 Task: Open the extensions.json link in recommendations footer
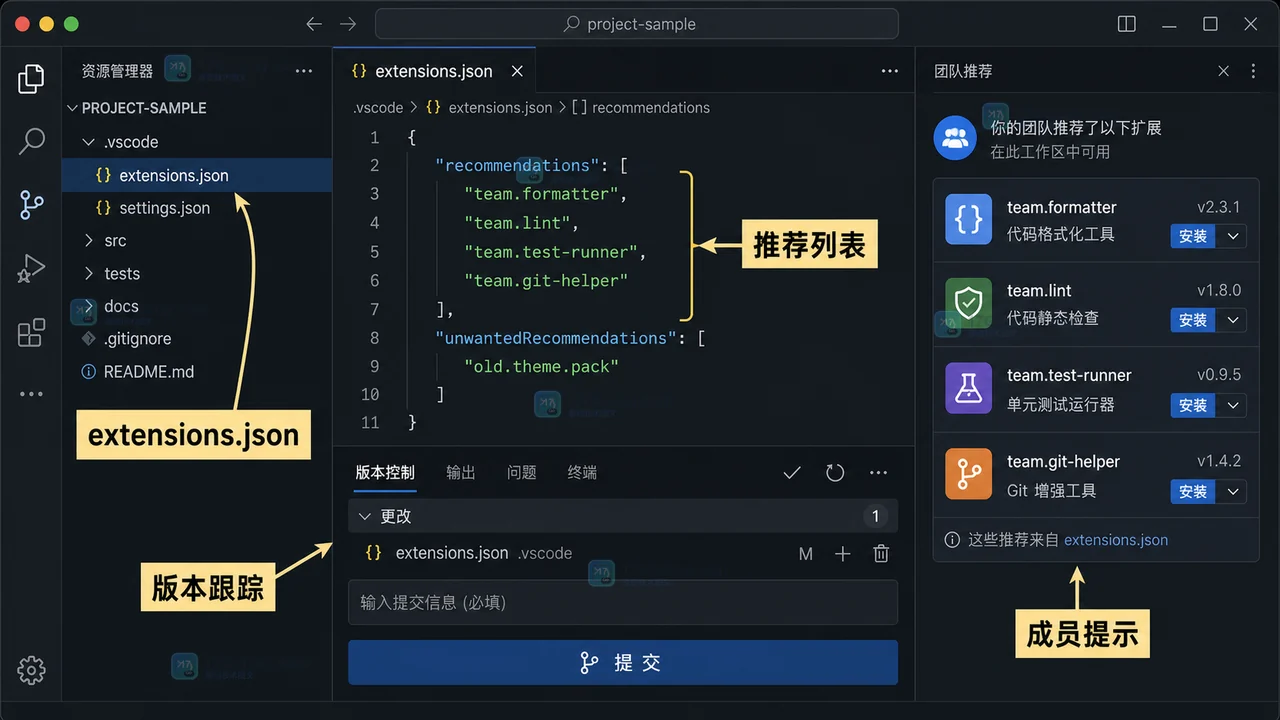click(1116, 540)
